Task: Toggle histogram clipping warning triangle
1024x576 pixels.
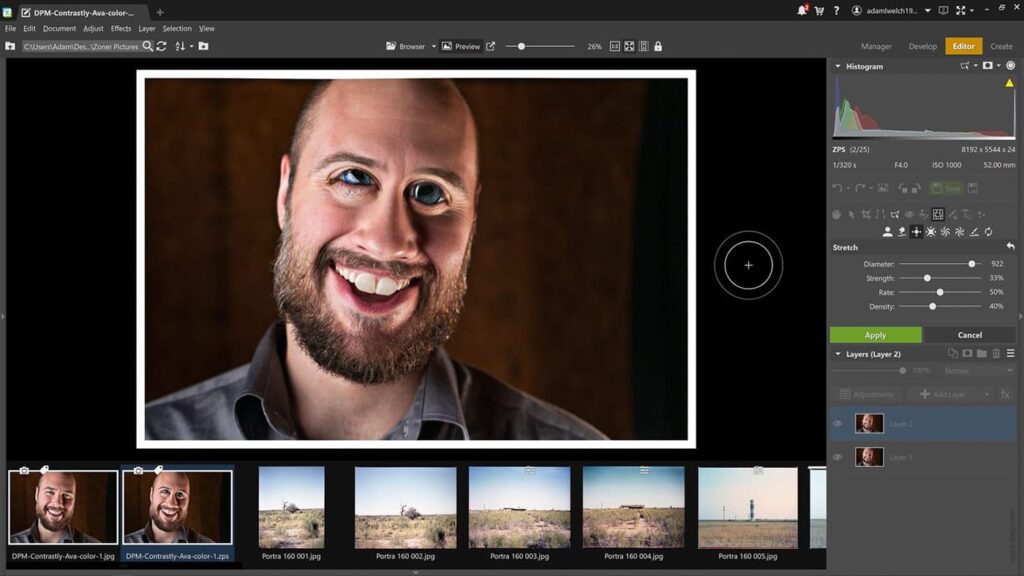Action: (1010, 83)
